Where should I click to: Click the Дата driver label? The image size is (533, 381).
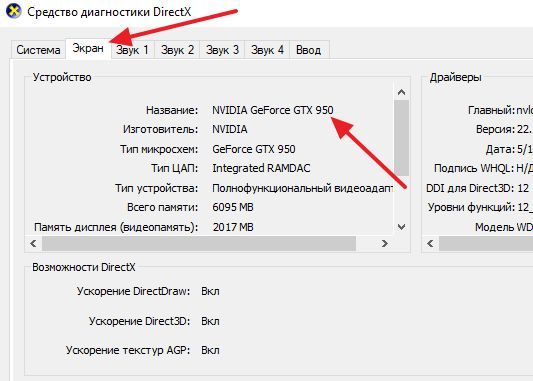[x=500, y=149]
